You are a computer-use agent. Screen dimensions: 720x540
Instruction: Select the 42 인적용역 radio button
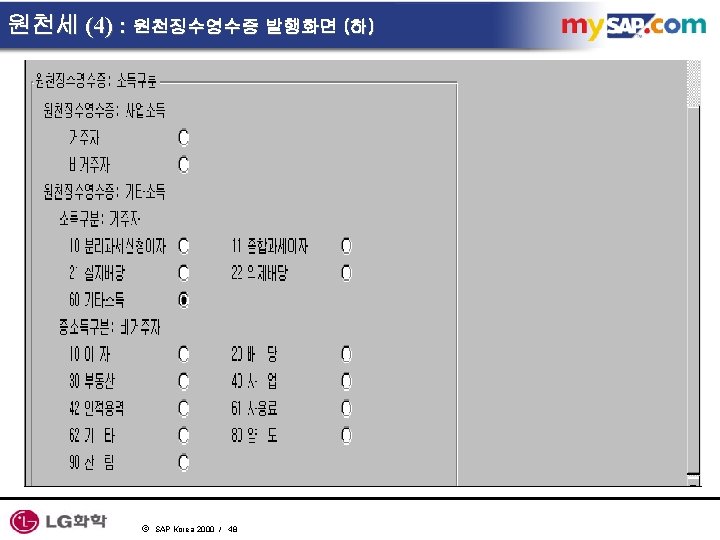pyautogui.click(x=184, y=408)
